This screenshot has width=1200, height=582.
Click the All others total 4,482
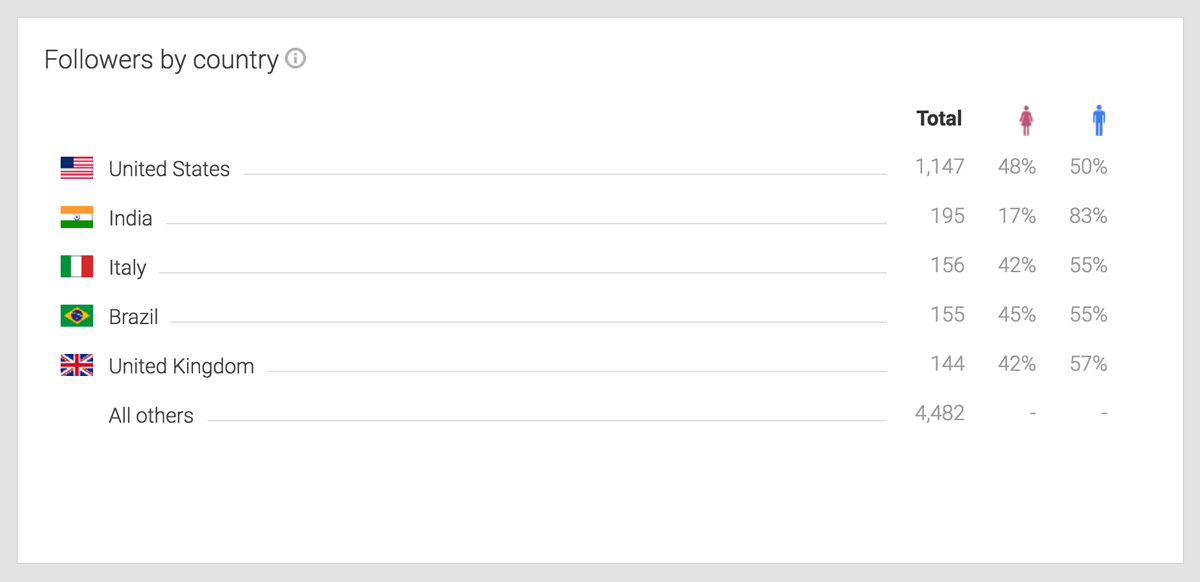point(939,413)
